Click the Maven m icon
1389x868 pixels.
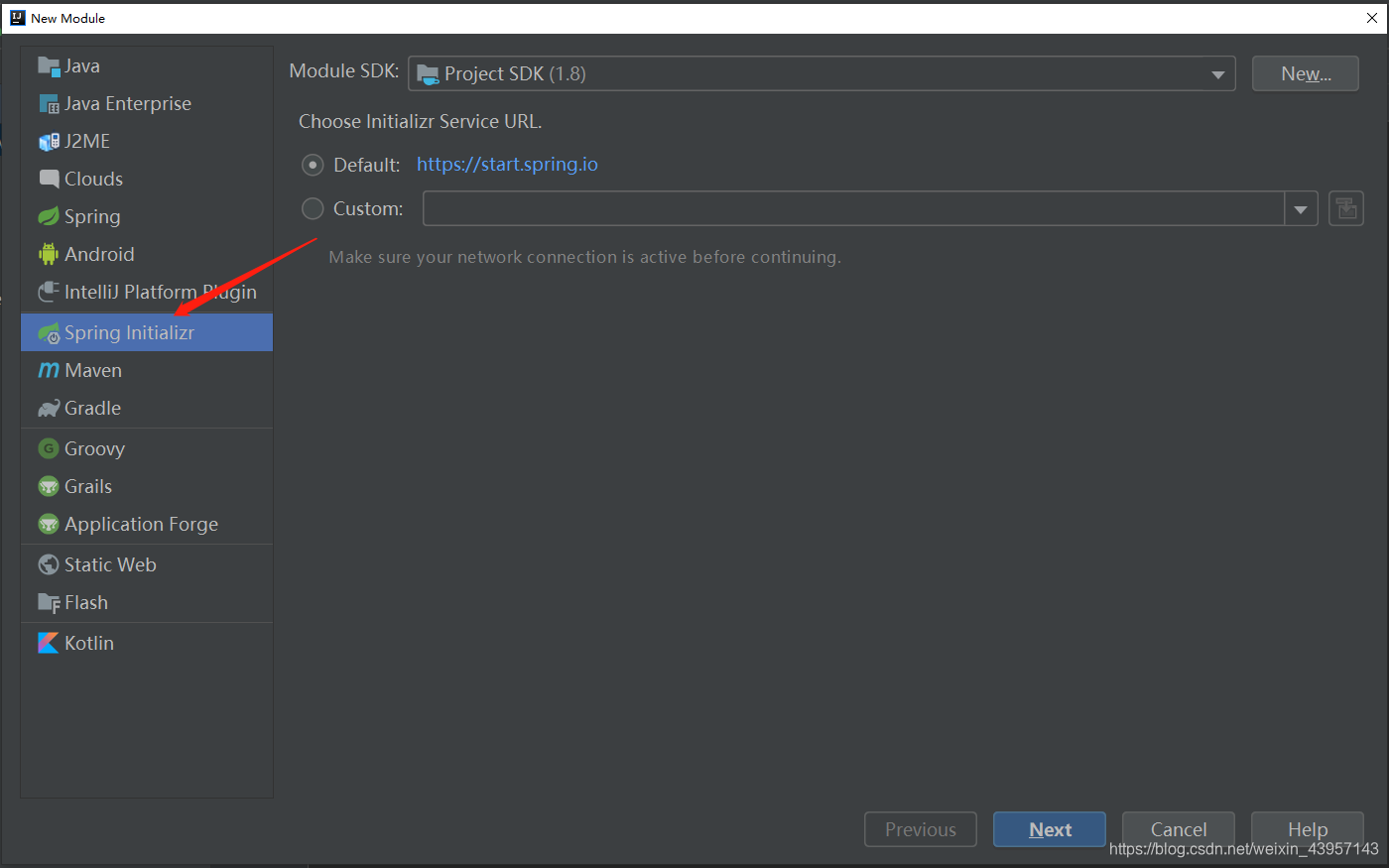coord(49,371)
